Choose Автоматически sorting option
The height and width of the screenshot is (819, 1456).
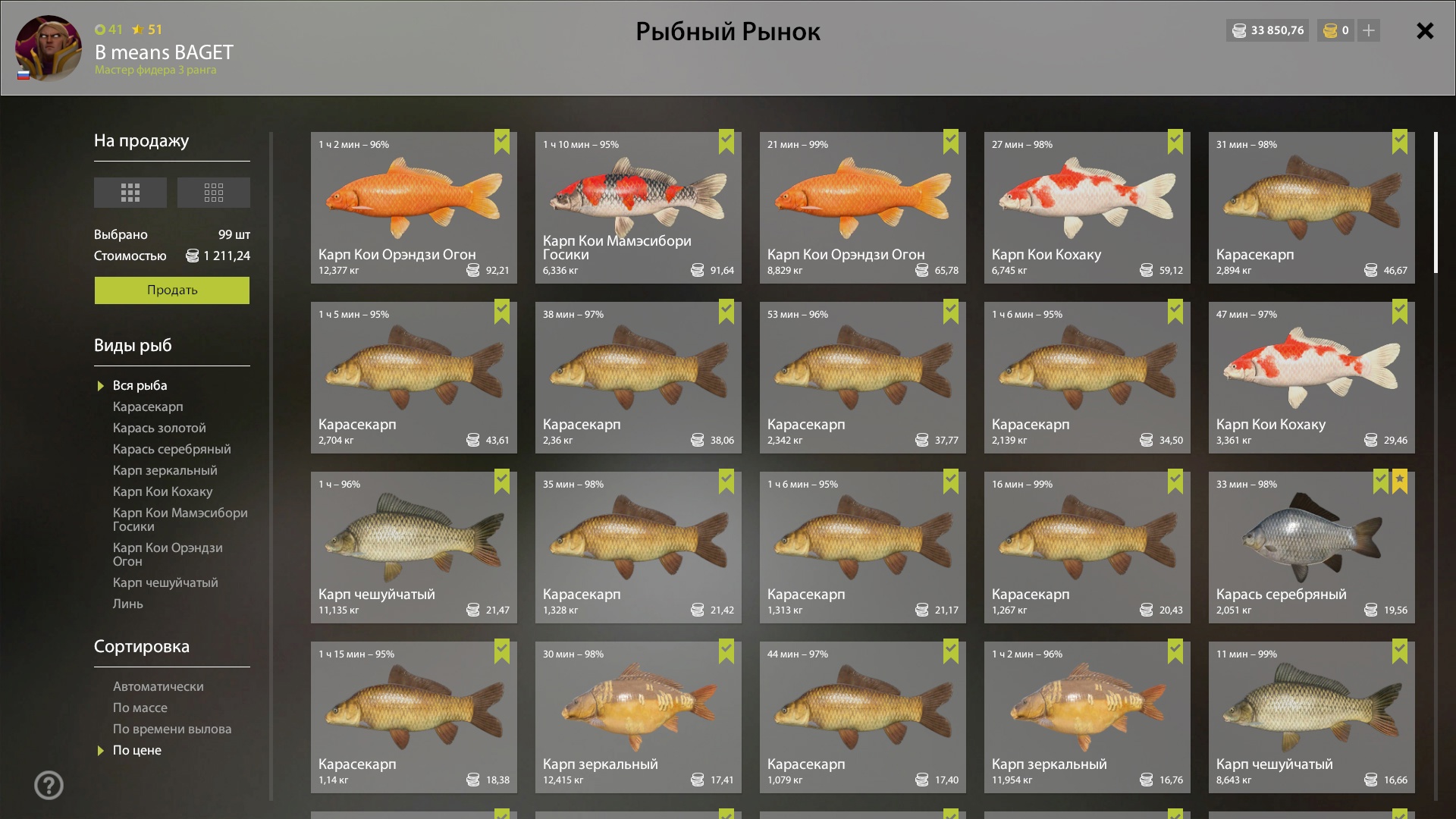coord(158,686)
